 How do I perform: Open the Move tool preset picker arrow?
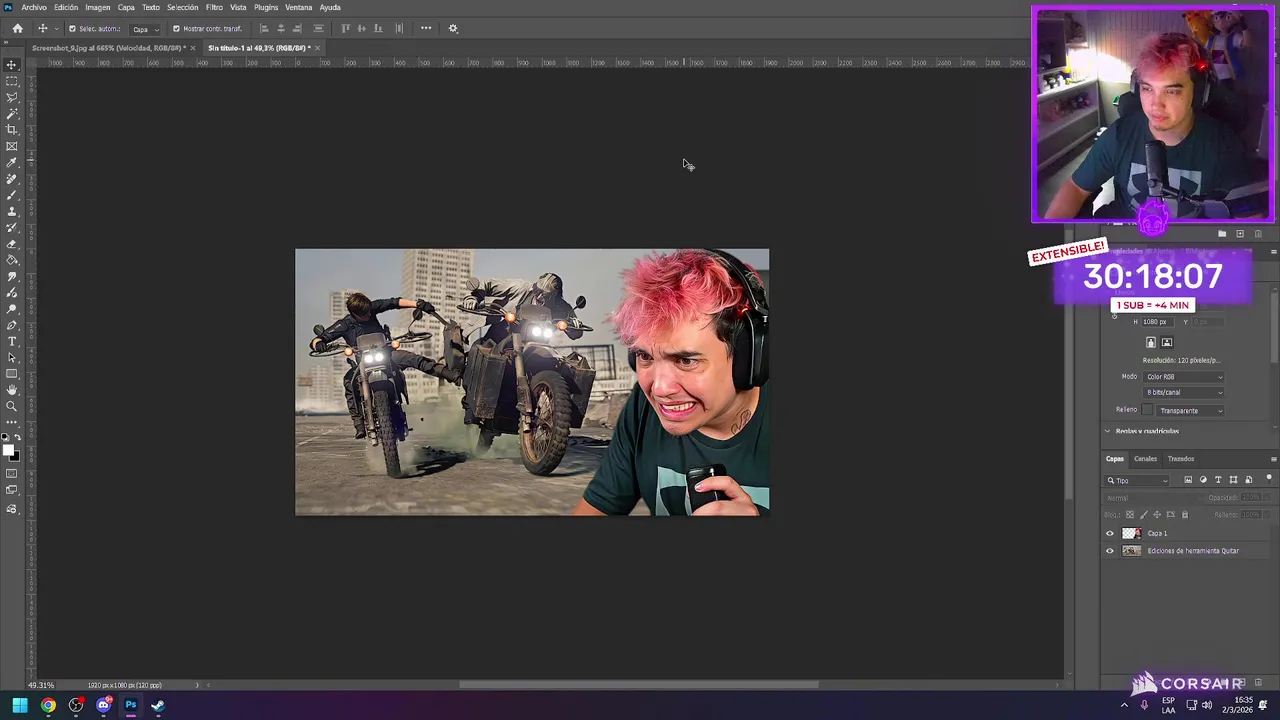pos(55,28)
